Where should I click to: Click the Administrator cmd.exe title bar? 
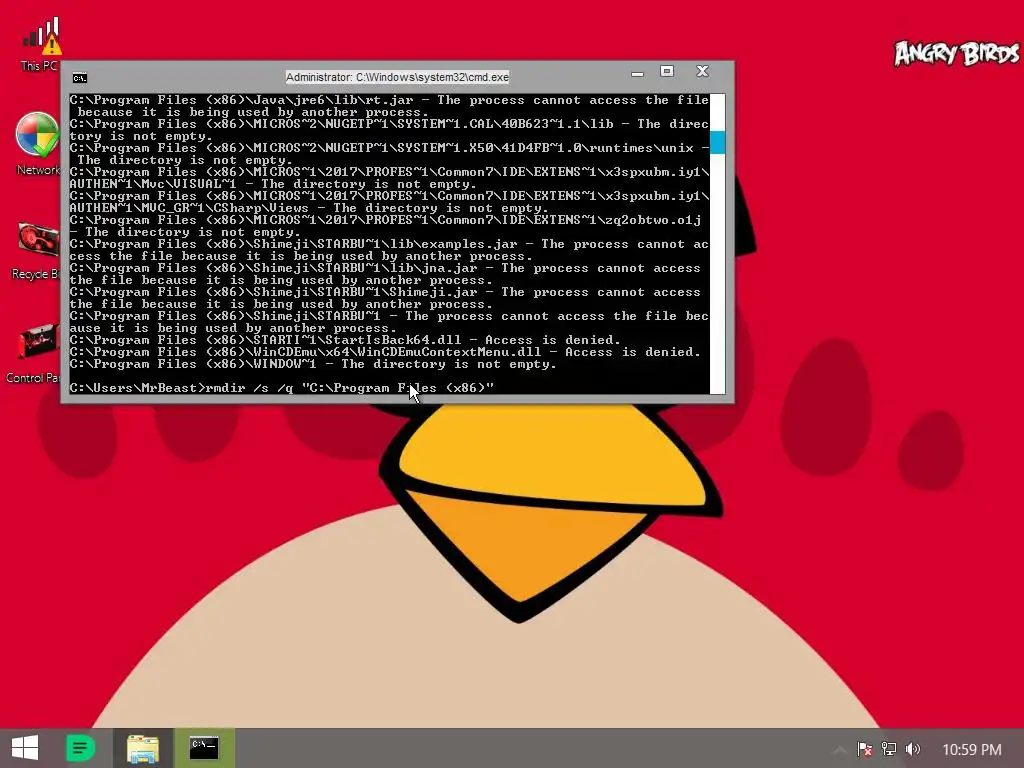click(x=397, y=77)
